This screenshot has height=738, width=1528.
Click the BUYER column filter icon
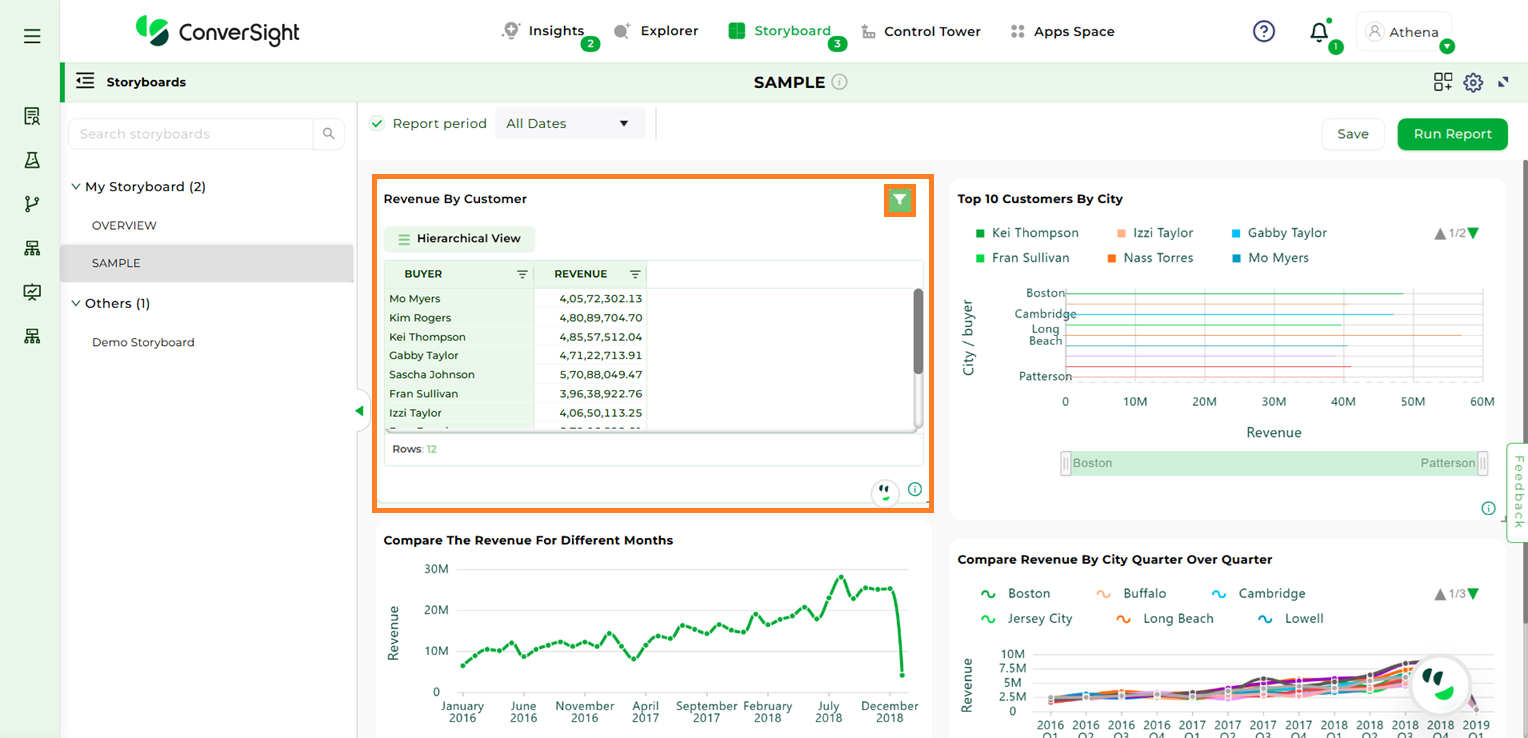pos(522,274)
